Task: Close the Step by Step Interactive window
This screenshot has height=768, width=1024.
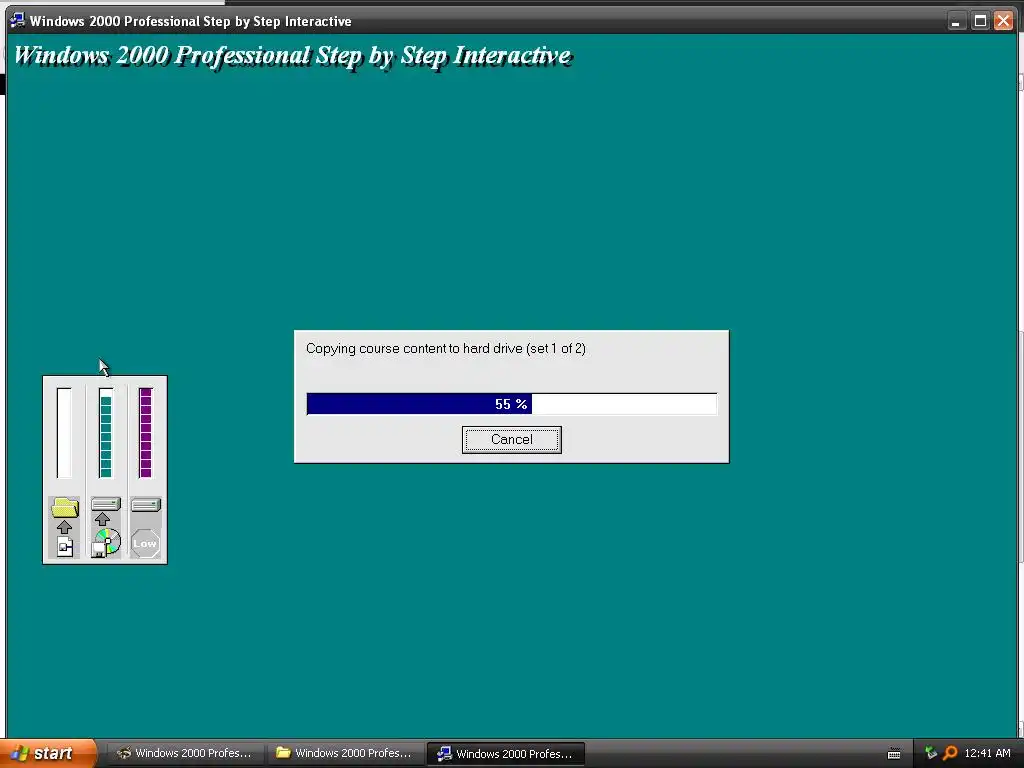Action: click(x=1003, y=21)
